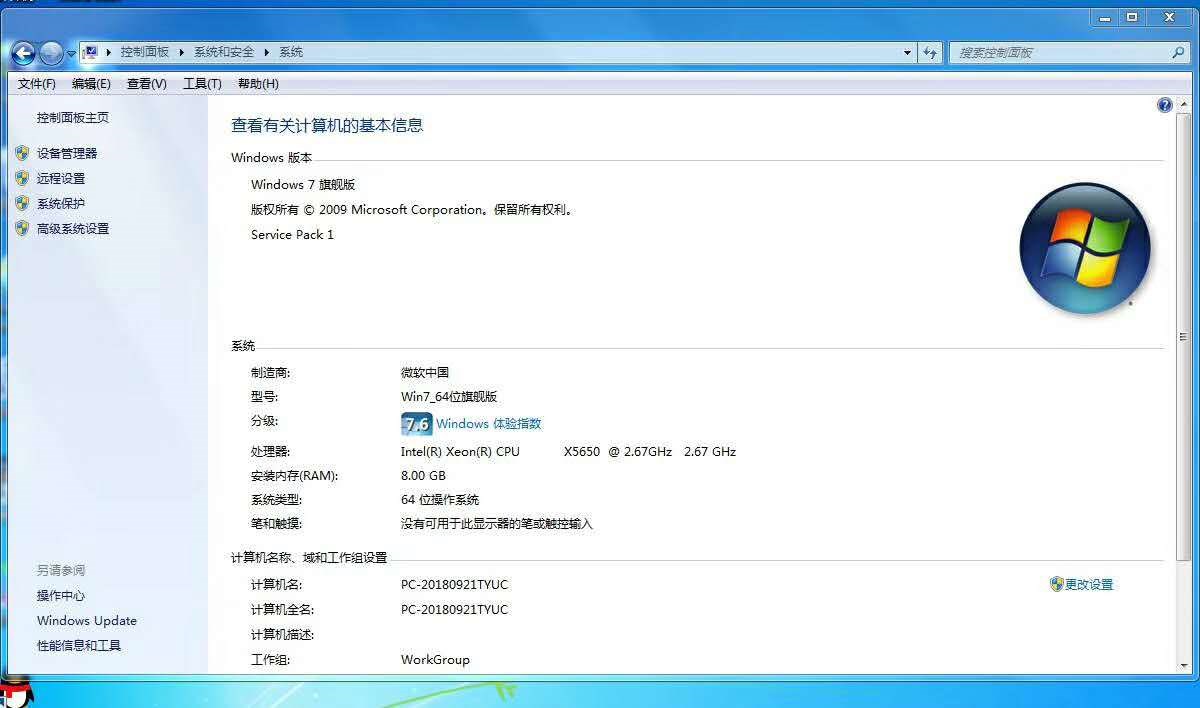Close the System window
This screenshot has width=1200, height=708.
coord(1169,17)
